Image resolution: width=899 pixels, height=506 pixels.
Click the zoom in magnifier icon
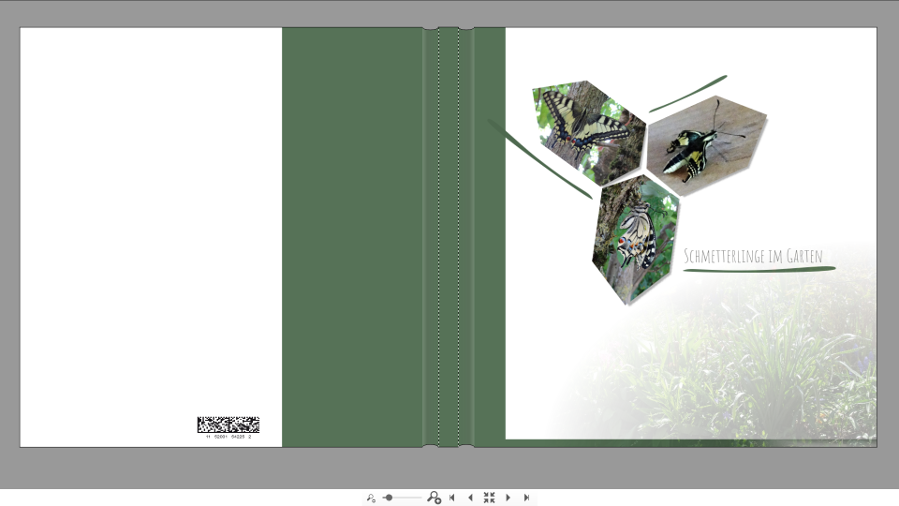(x=434, y=497)
